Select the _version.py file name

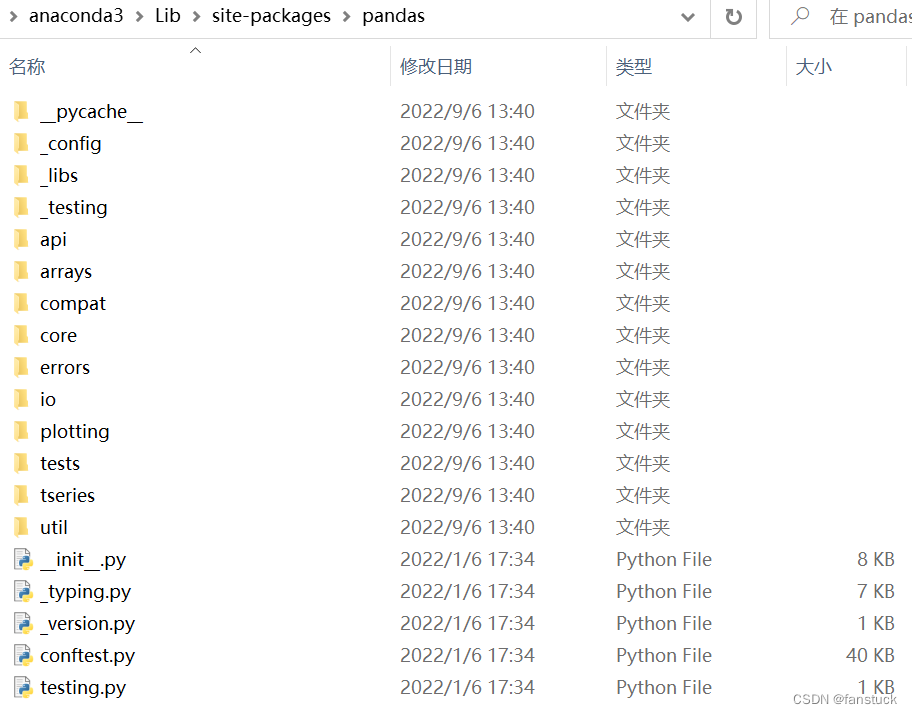click(x=87, y=623)
